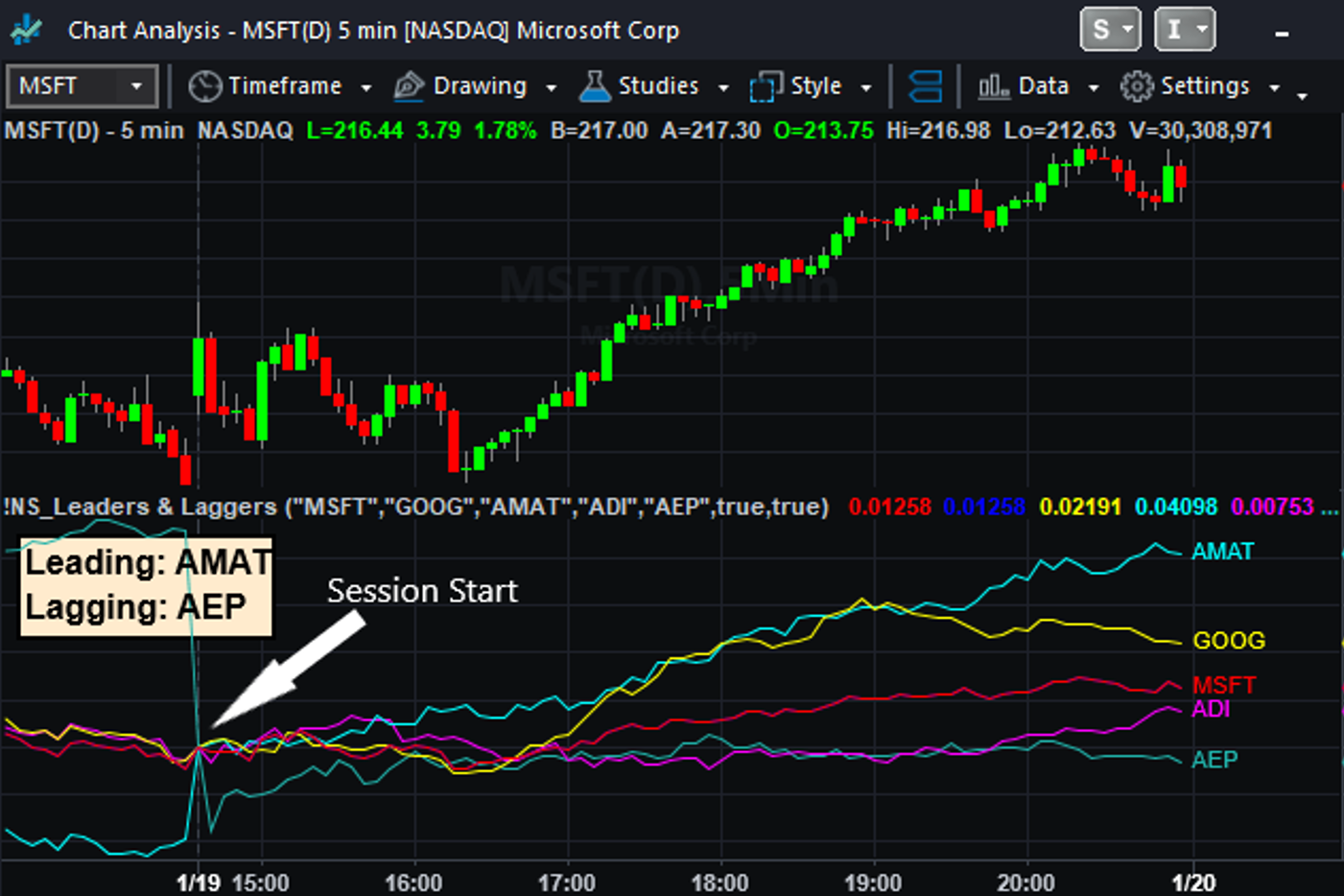The height and width of the screenshot is (896, 1344).
Task: Click the toolbar overflow arrow
Action: click(x=1302, y=96)
